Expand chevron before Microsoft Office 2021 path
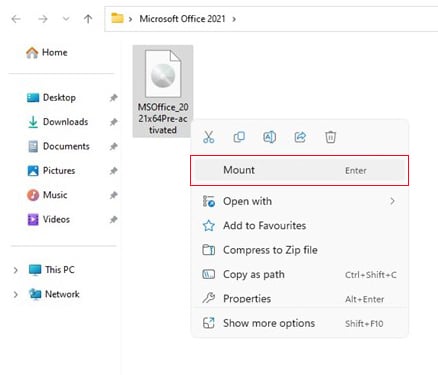438x375 pixels. click(x=131, y=19)
